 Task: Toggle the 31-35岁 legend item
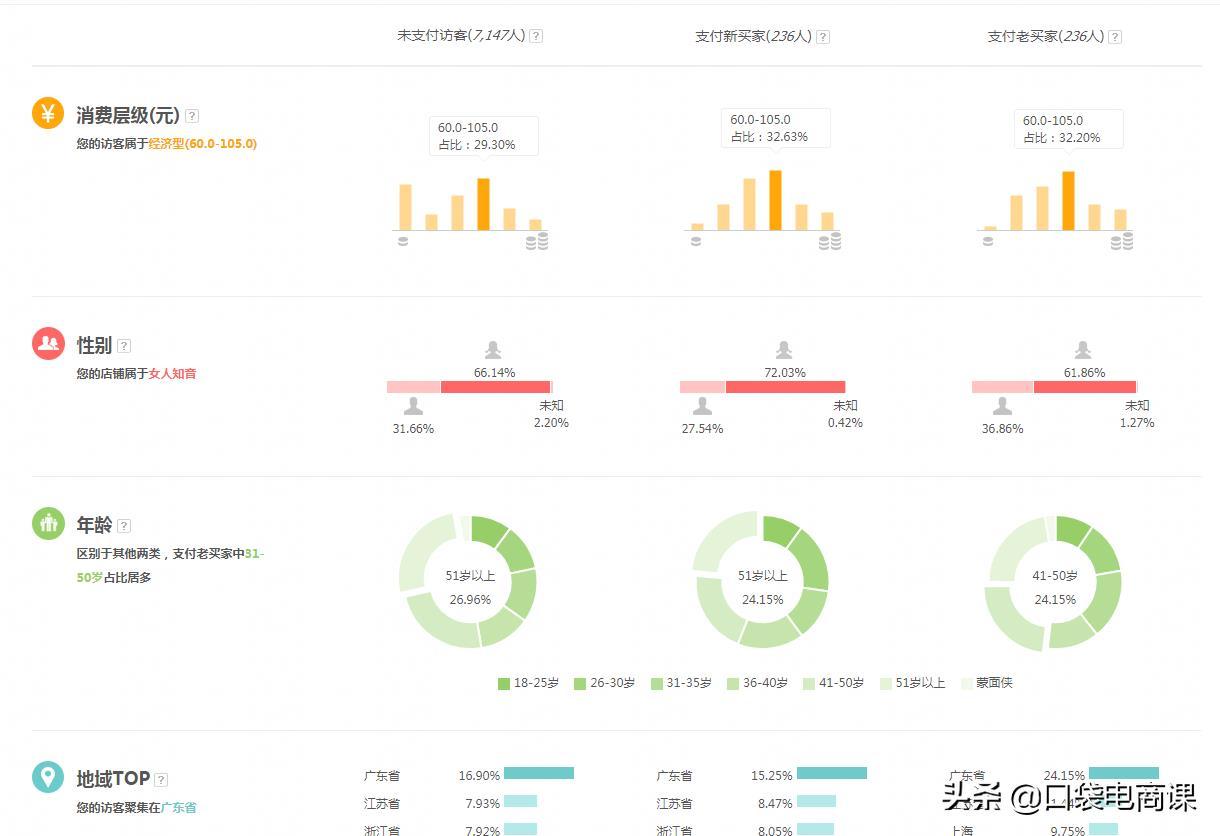tap(681, 683)
